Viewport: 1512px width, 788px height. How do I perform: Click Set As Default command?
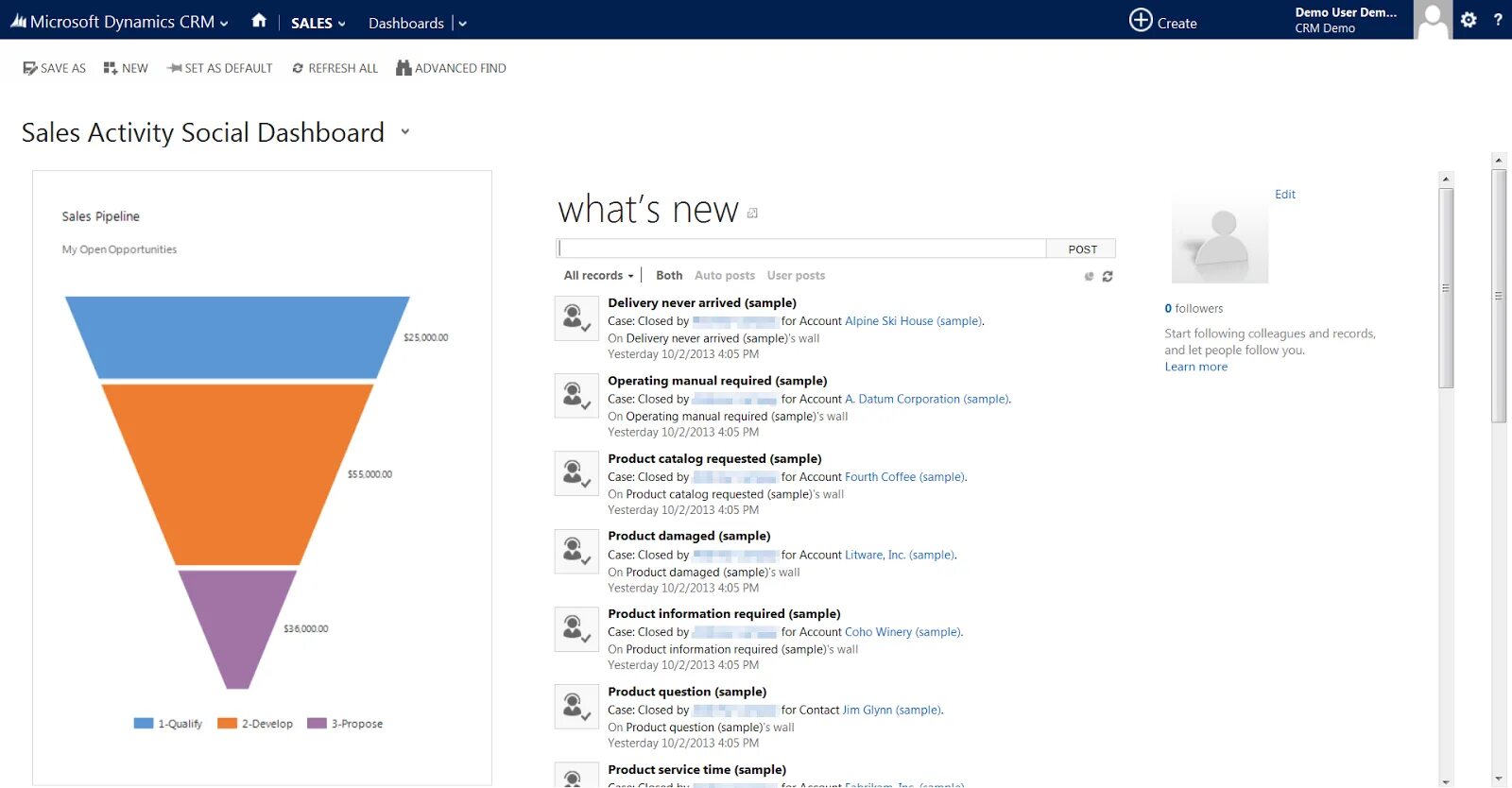219,68
